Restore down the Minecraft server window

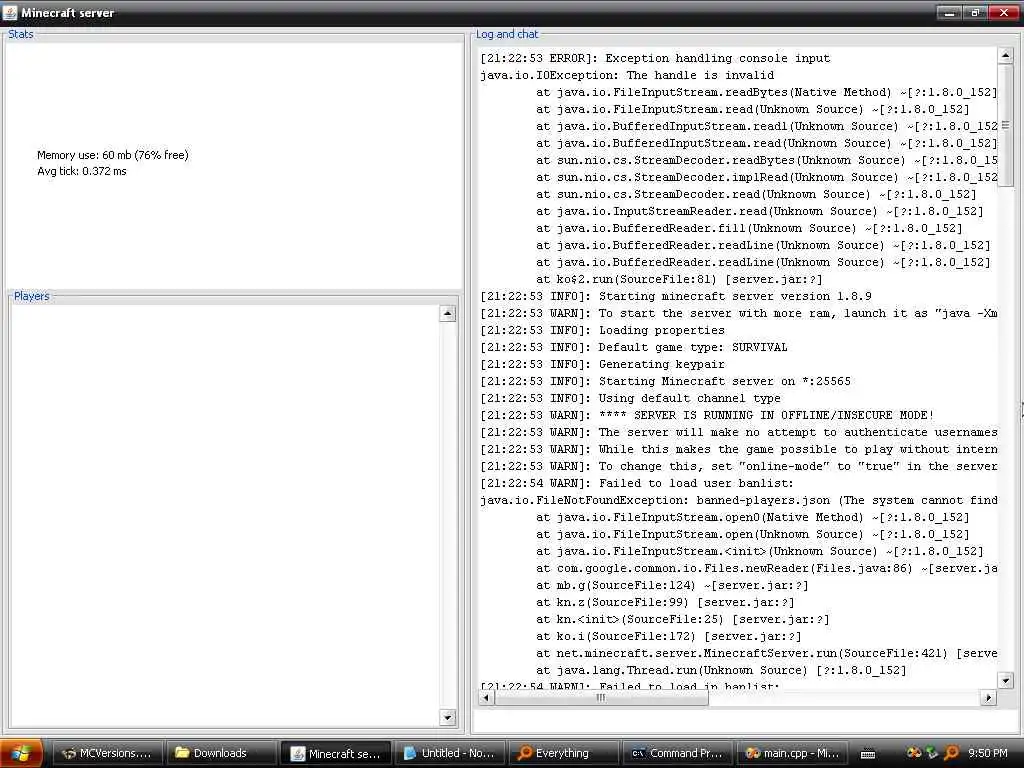click(x=975, y=12)
